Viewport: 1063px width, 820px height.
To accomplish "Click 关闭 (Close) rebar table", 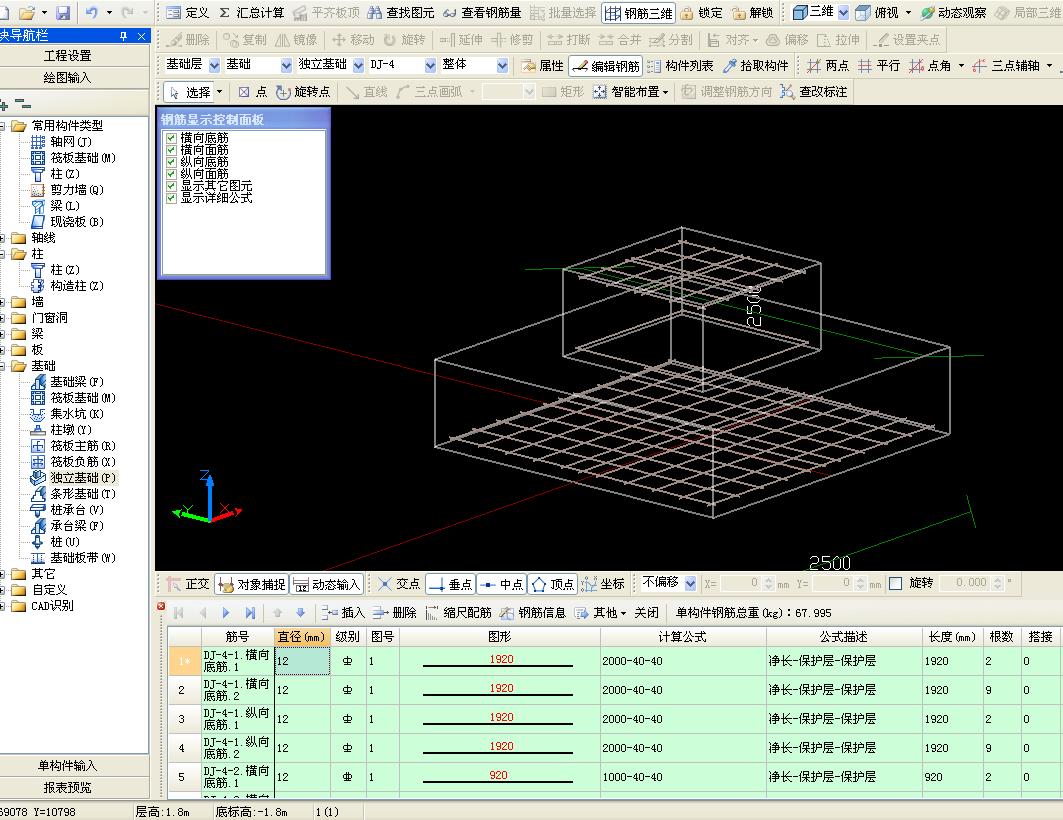I will pyautogui.click(x=646, y=613).
